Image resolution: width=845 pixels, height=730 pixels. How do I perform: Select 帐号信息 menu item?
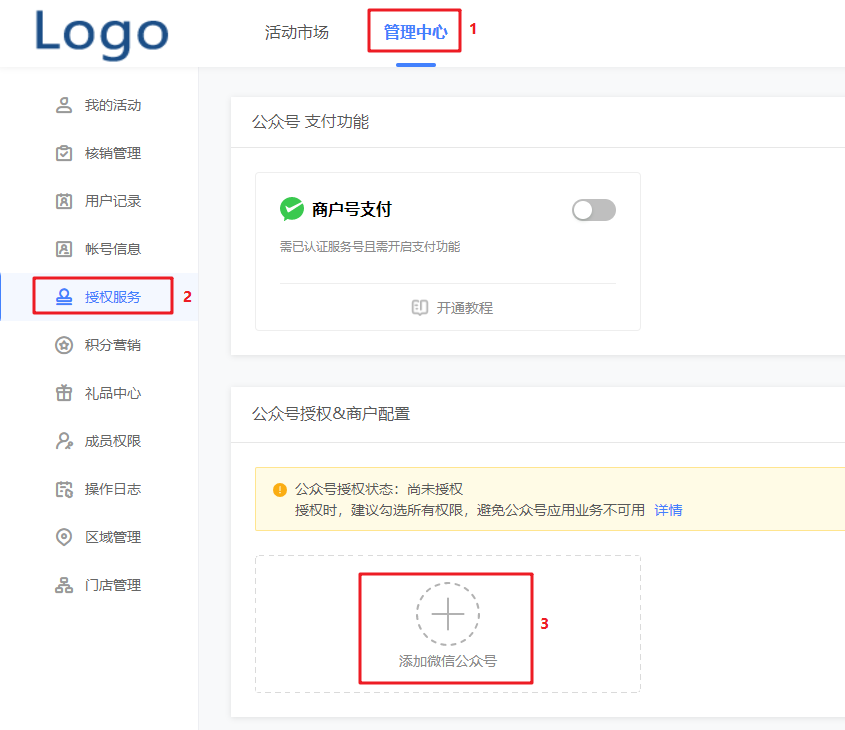click(113, 249)
